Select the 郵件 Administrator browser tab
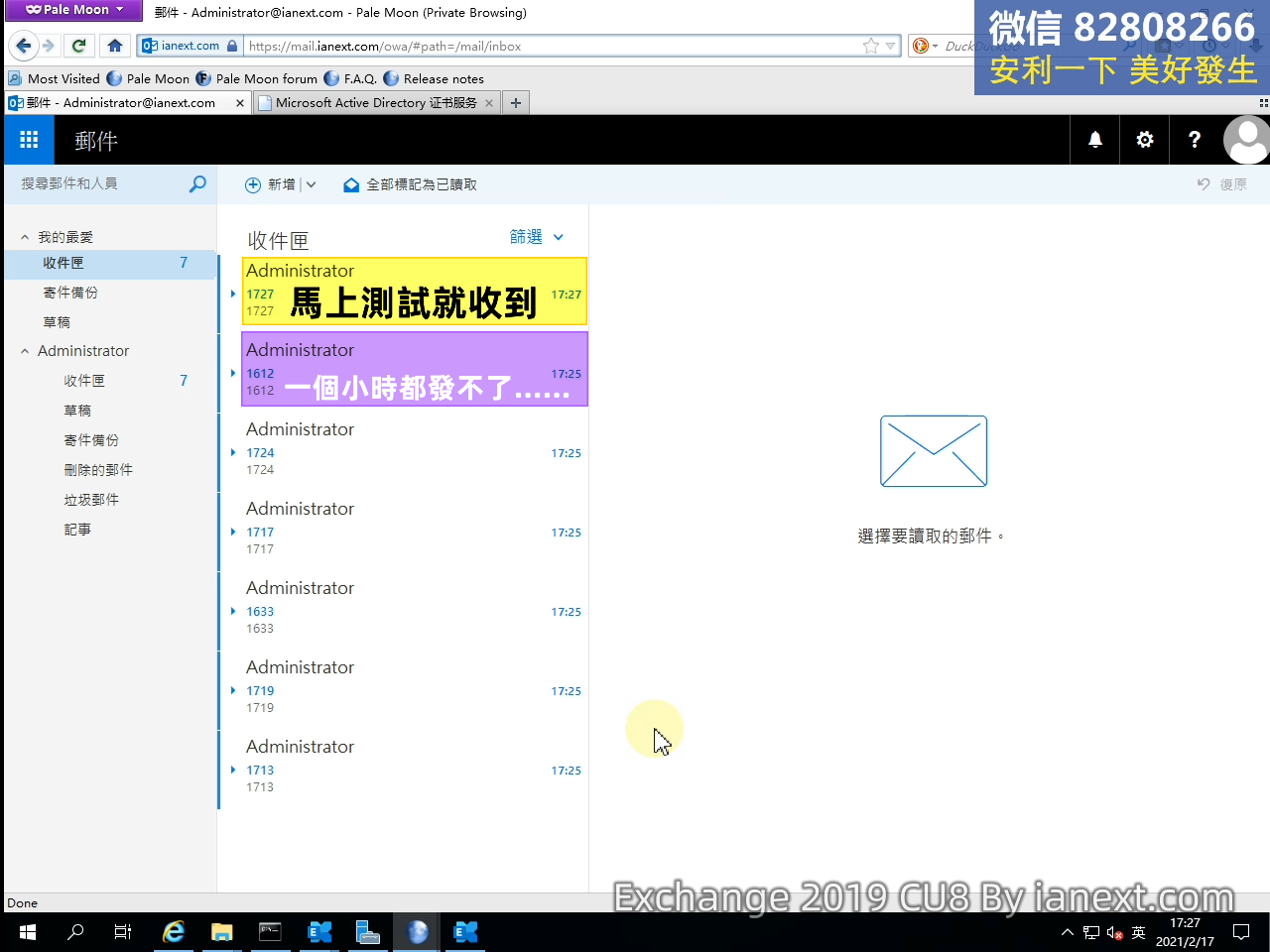1270x952 pixels. click(127, 102)
